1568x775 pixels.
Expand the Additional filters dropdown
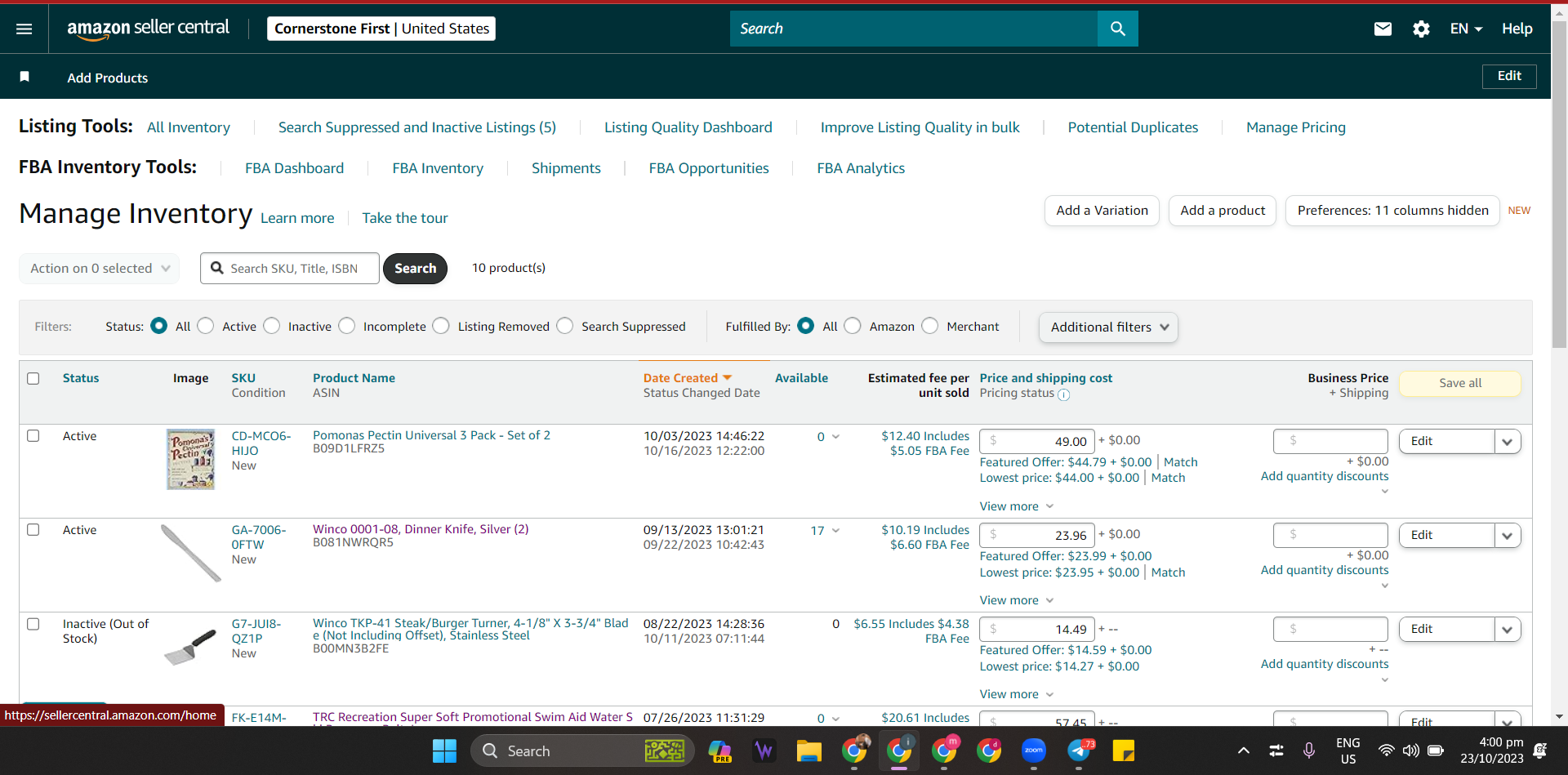(x=1108, y=327)
